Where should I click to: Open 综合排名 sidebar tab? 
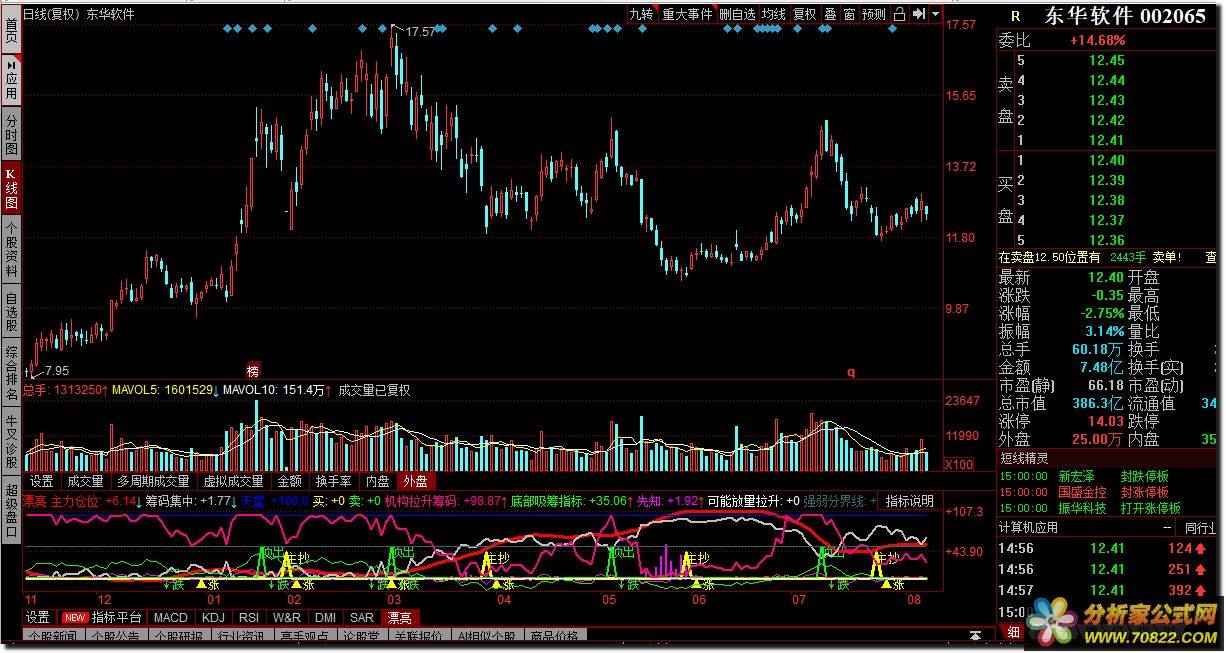pyautogui.click(x=11, y=374)
